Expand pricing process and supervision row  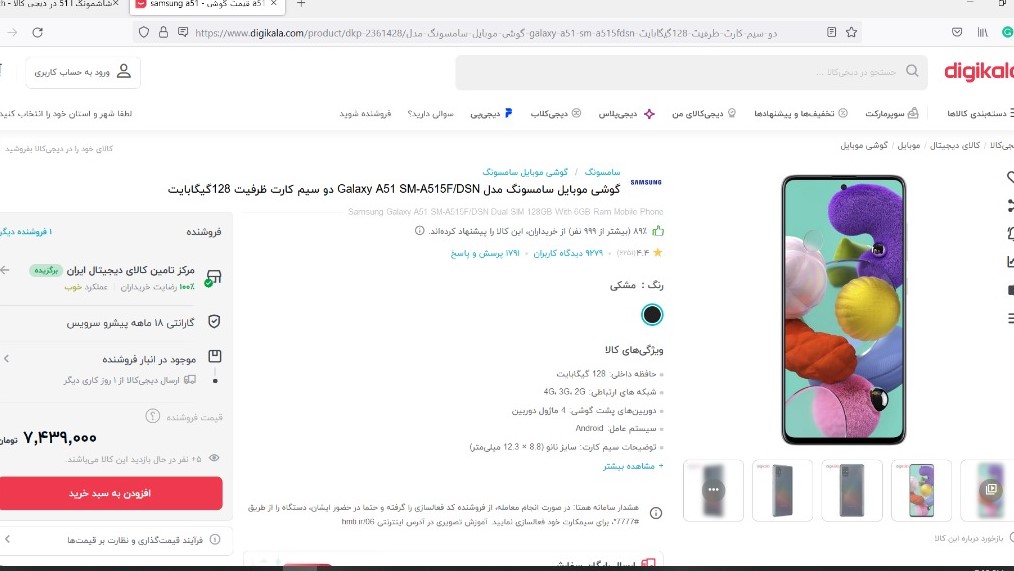point(116,539)
